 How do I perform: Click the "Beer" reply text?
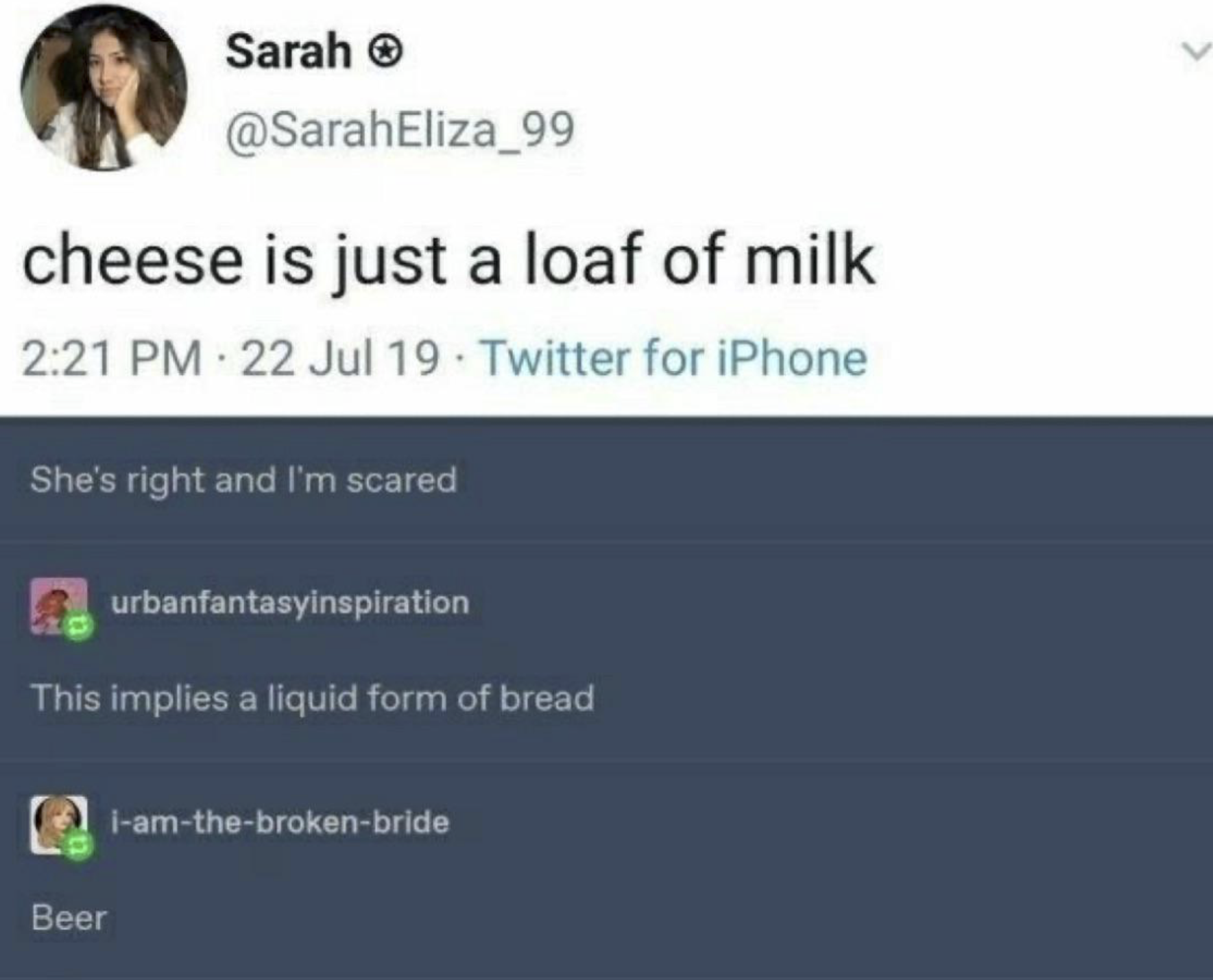coord(69,918)
